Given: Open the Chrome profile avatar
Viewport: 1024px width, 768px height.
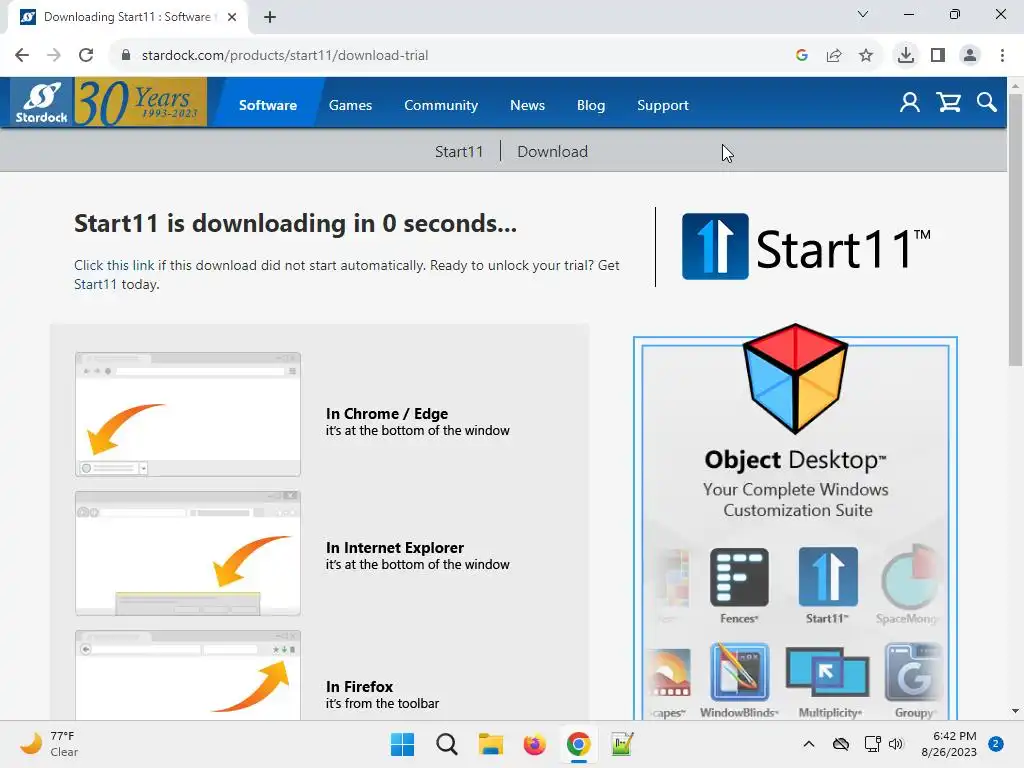Looking at the screenshot, I should coord(970,56).
